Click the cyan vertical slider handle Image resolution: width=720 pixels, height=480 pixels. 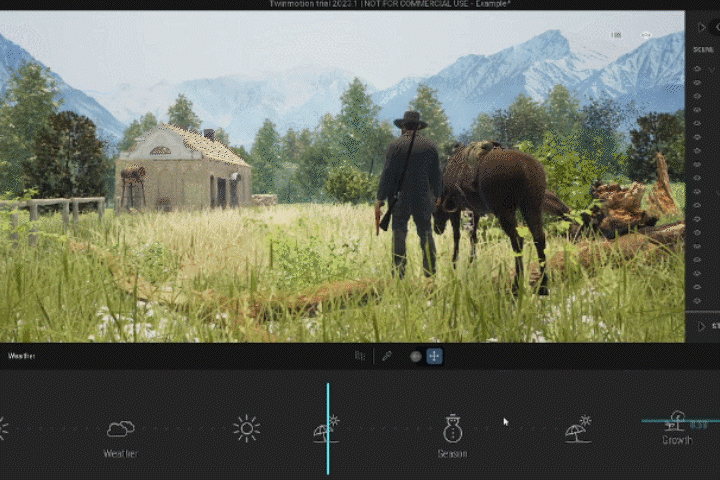(328, 429)
